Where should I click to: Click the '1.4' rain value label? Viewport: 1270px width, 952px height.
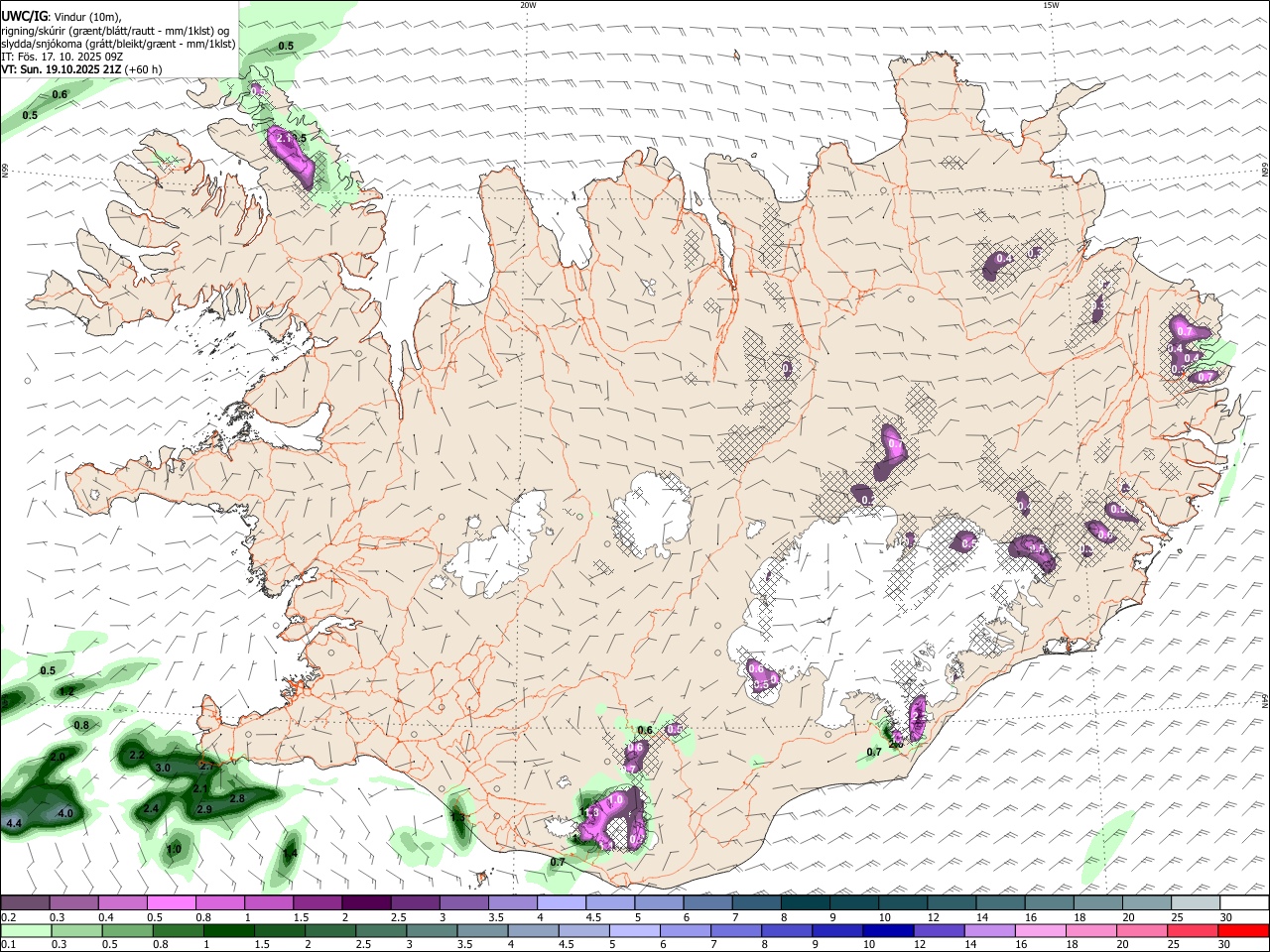coord(290,853)
